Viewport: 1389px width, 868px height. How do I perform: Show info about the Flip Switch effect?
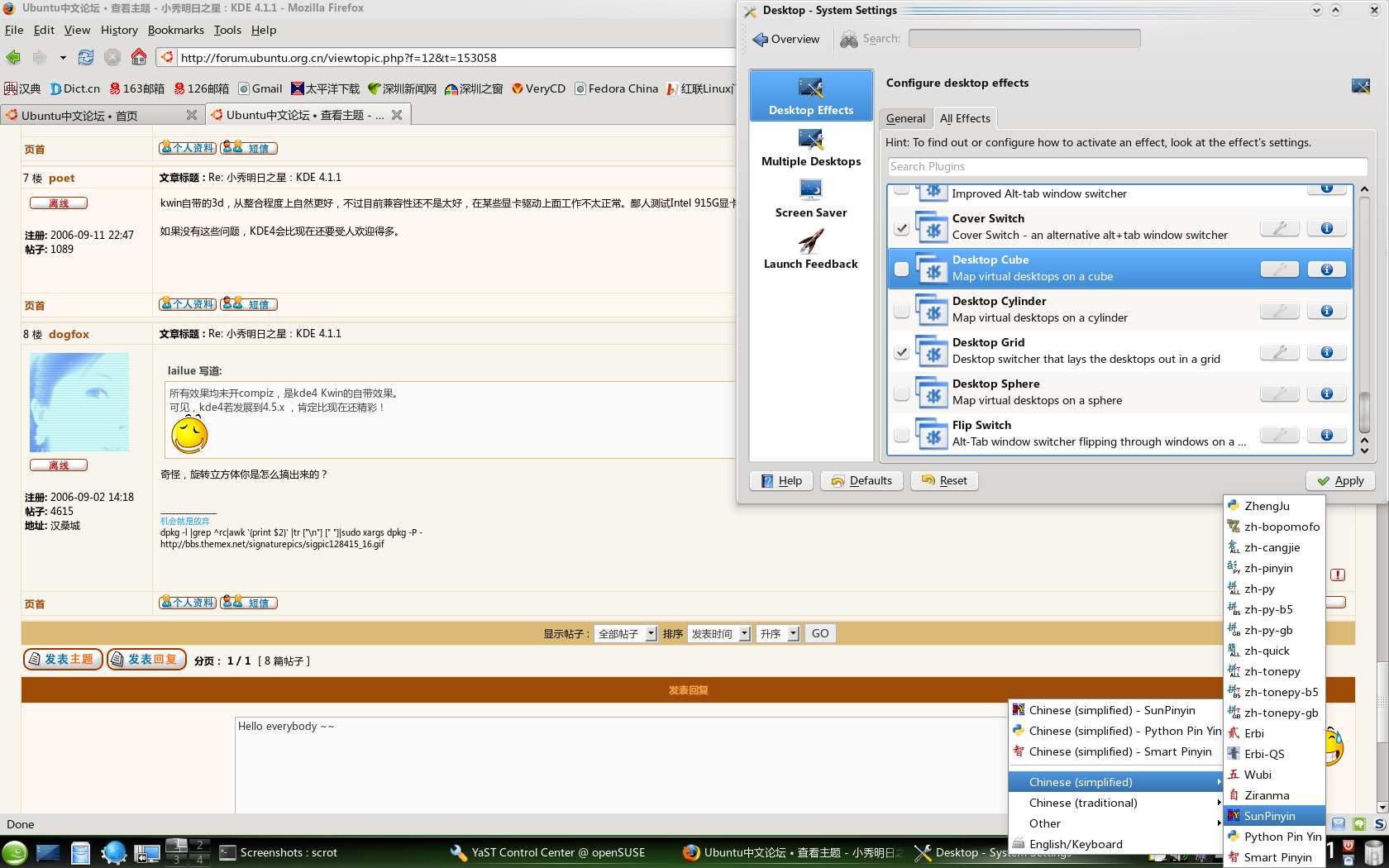[x=1326, y=435]
